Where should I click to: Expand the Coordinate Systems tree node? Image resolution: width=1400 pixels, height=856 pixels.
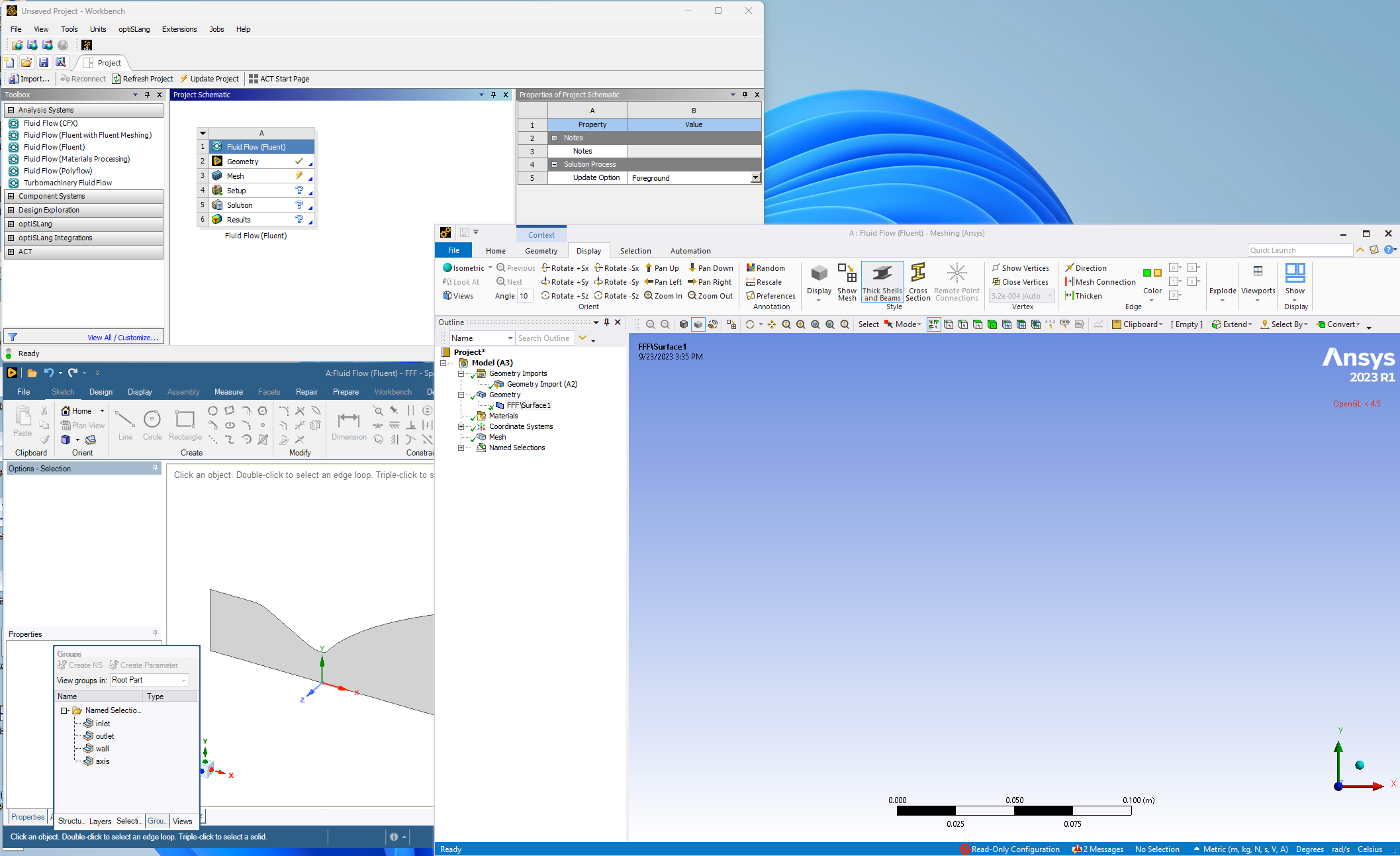coord(461,427)
